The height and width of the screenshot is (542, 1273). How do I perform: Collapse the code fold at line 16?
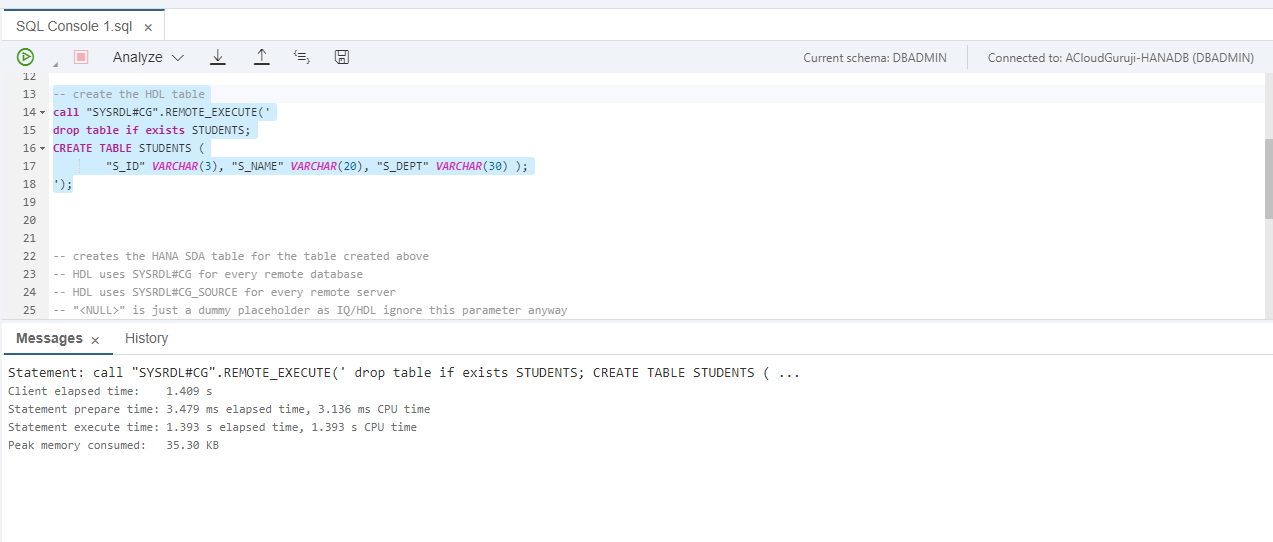(x=43, y=148)
